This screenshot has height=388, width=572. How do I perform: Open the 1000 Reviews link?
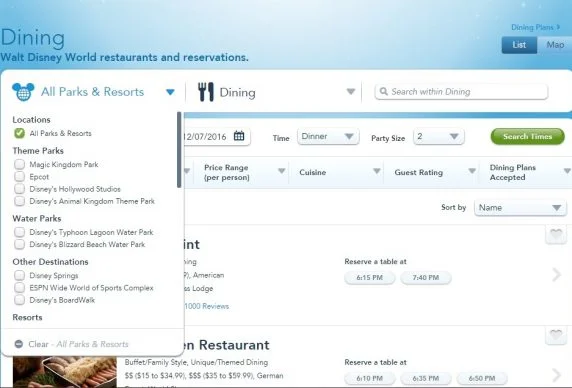point(207,306)
